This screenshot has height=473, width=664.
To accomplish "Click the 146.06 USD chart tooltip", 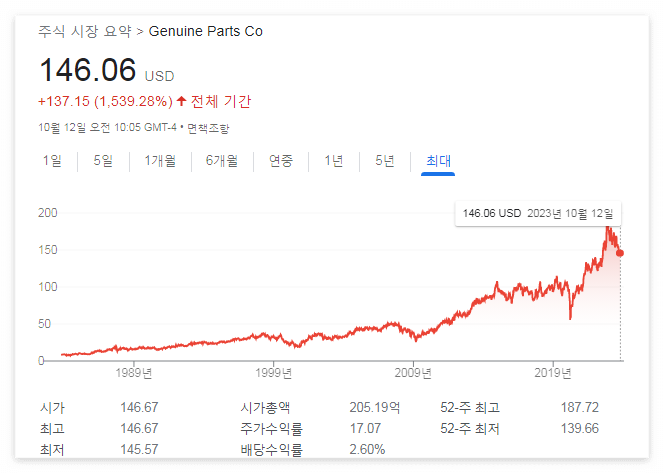I will click(538, 213).
